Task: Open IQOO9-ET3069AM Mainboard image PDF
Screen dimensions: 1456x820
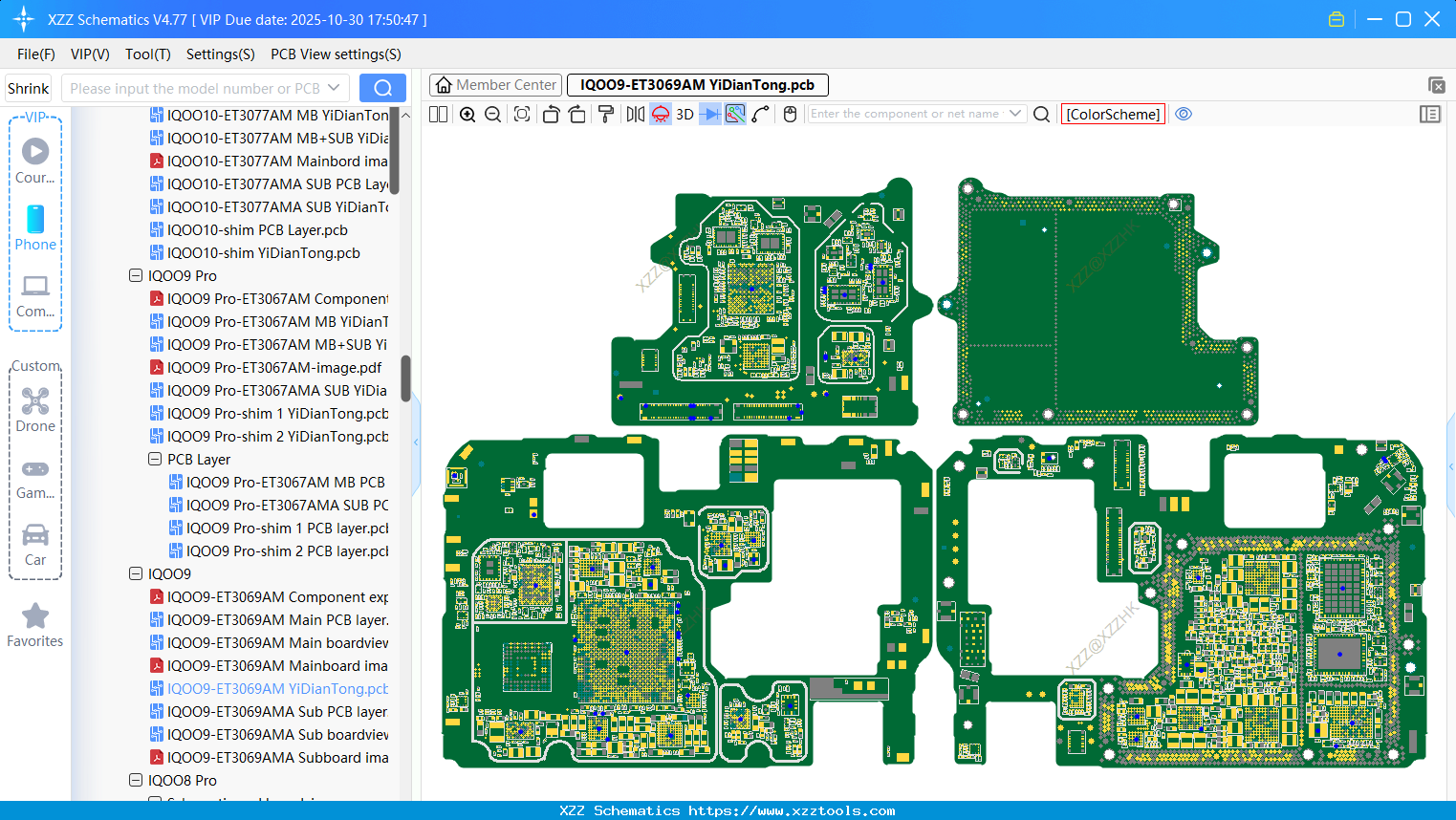Action: [269, 665]
